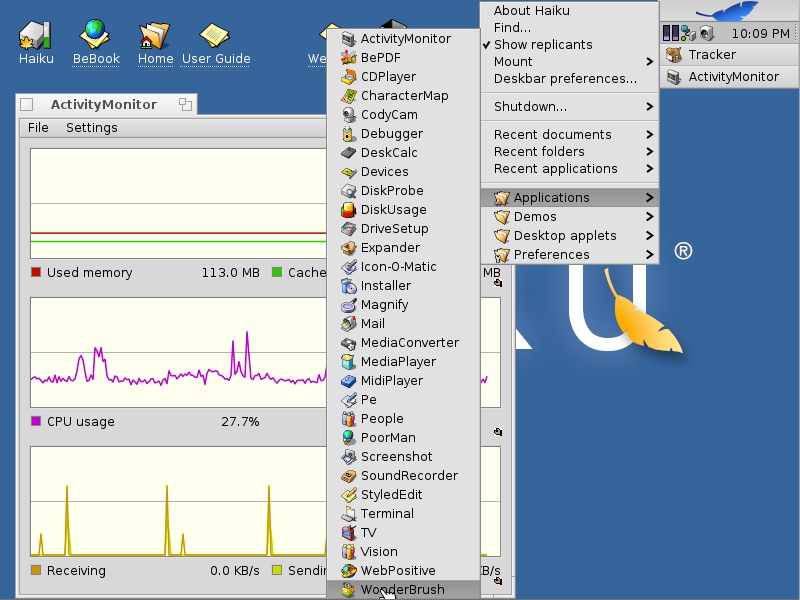Open Vision chat client entry
Screen dimensions: 800x600
point(403,552)
